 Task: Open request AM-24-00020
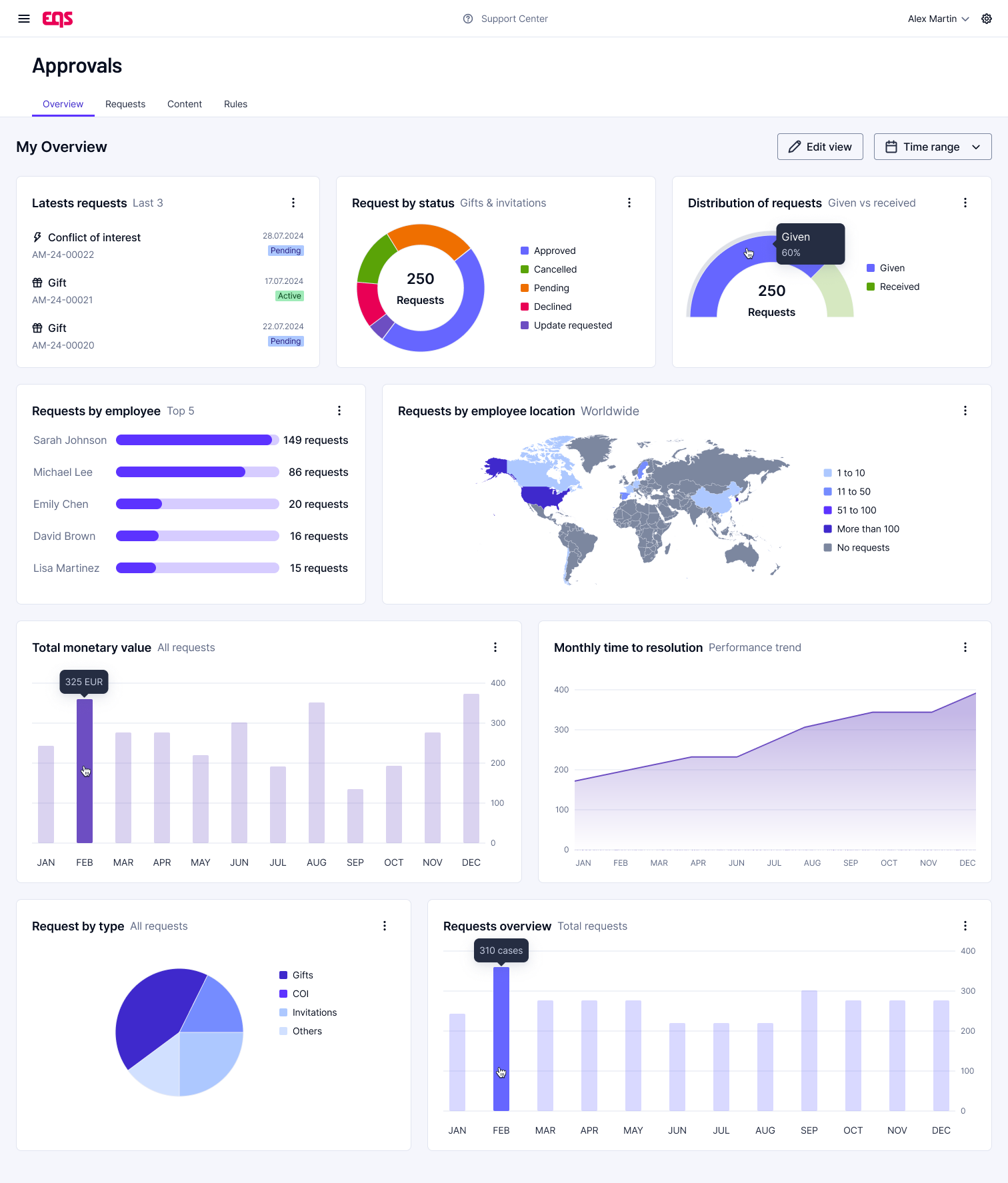pyautogui.click(x=63, y=345)
